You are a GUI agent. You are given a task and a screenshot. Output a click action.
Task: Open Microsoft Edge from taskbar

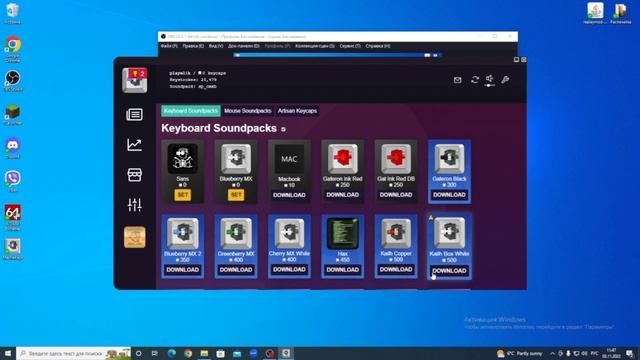point(172,353)
